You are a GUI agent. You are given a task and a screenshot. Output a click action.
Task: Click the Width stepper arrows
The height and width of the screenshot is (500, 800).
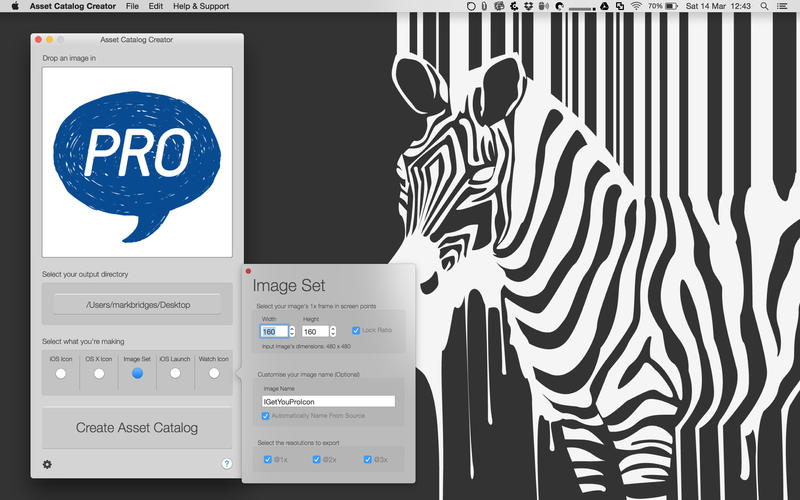click(x=292, y=332)
